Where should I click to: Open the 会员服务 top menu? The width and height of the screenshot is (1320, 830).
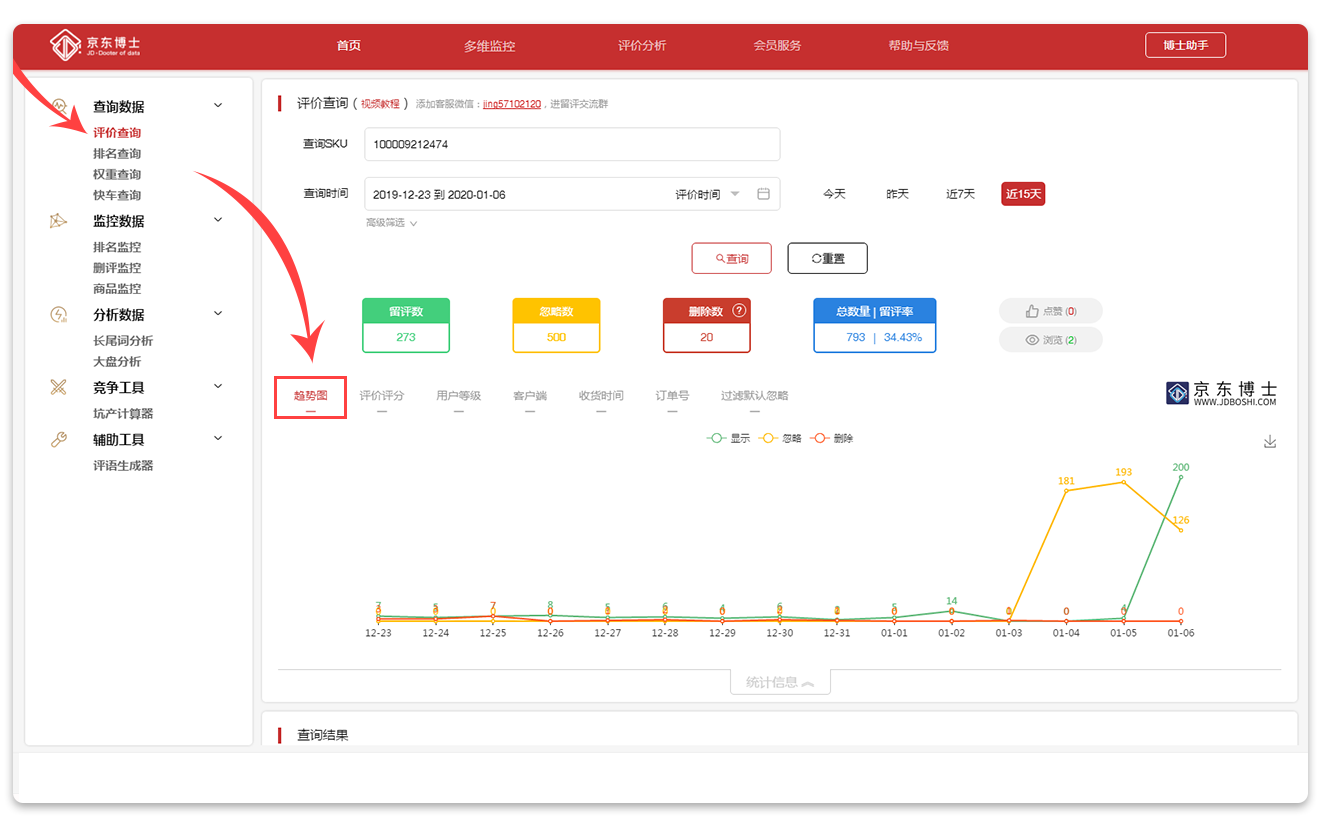pyautogui.click(x=777, y=46)
